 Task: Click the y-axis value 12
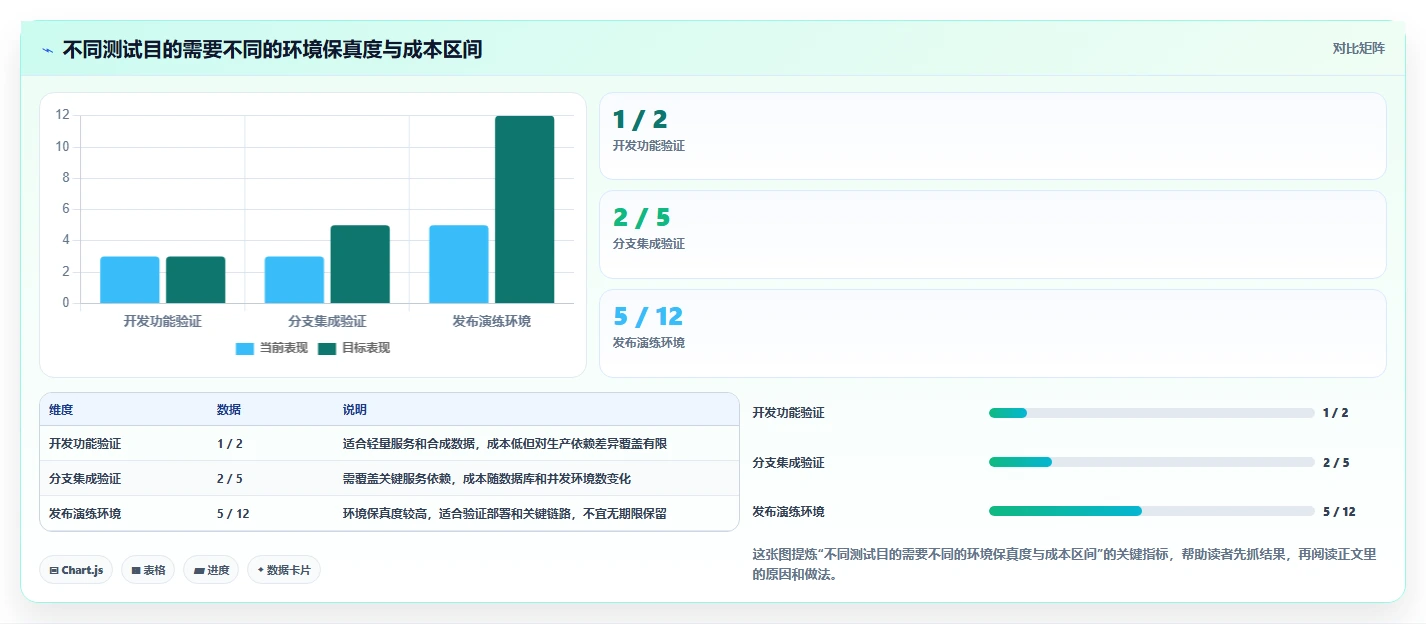[63, 115]
